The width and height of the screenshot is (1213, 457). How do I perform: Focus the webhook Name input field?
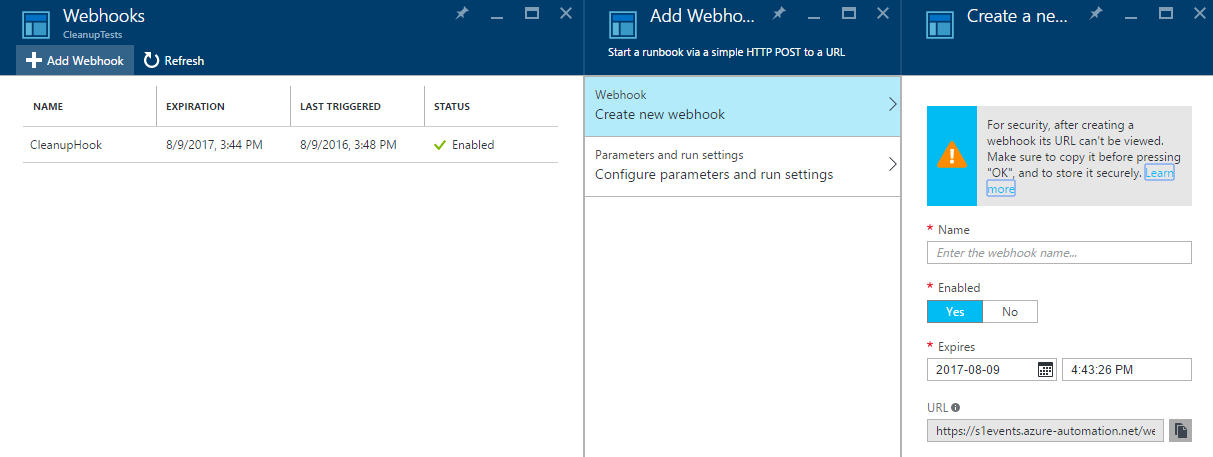point(1059,252)
